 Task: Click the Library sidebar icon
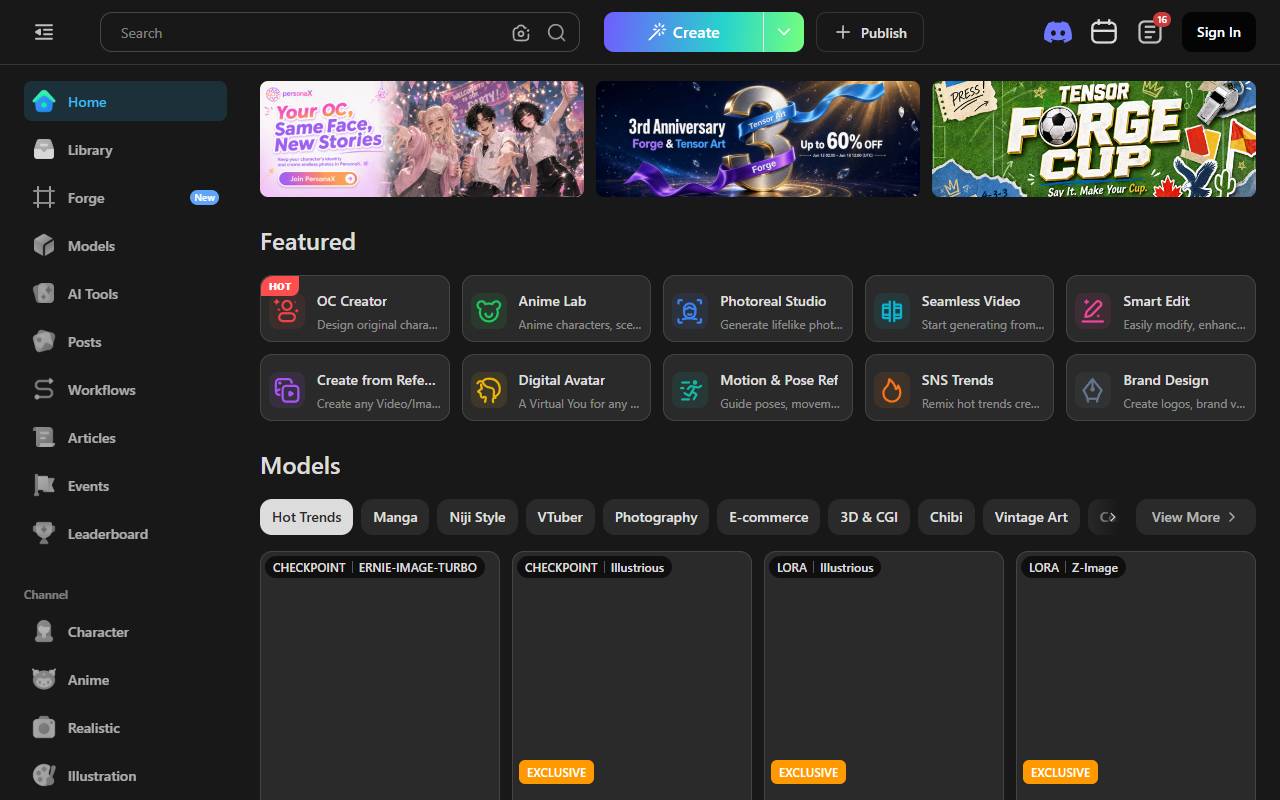[44, 150]
